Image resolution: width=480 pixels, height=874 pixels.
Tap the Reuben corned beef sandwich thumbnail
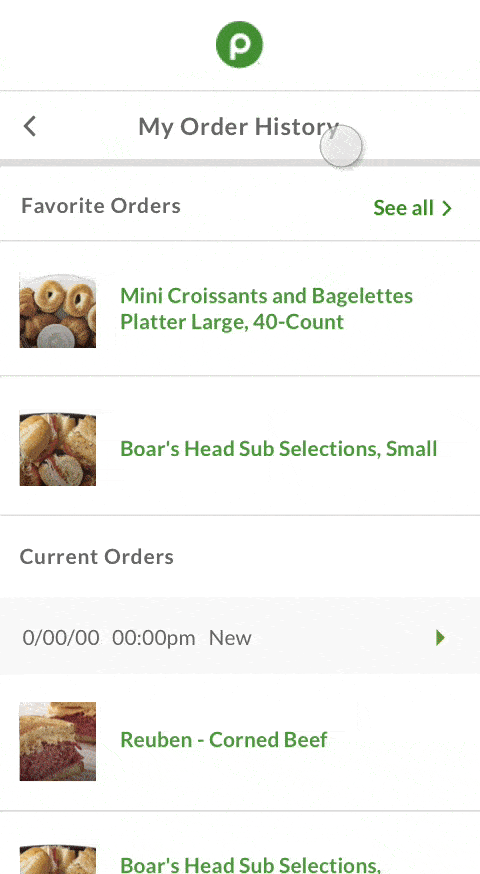(58, 741)
